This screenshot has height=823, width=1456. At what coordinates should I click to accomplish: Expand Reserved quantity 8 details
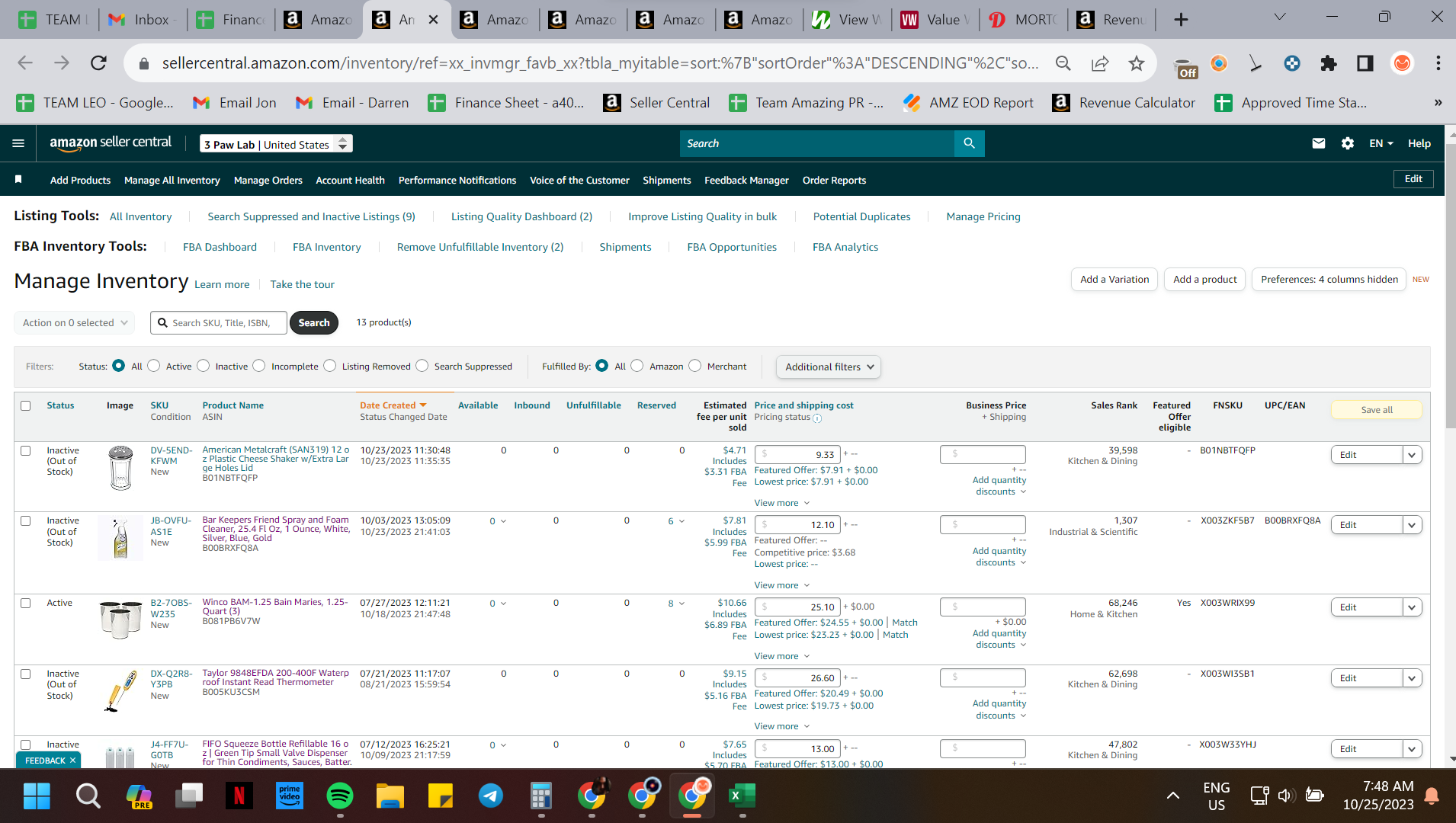(x=676, y=604)
